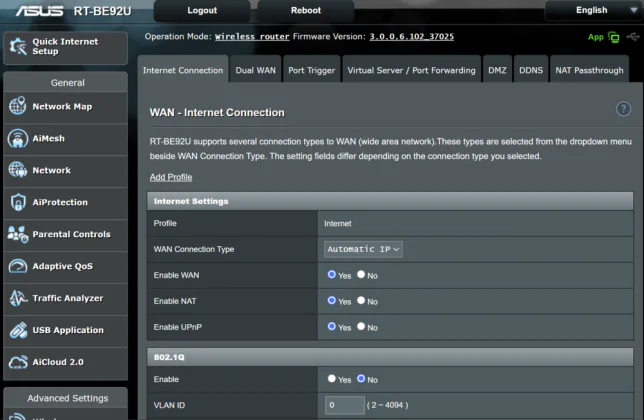Click the Internet profile value text
644x420 pixels.
click(x=338, y=223)
